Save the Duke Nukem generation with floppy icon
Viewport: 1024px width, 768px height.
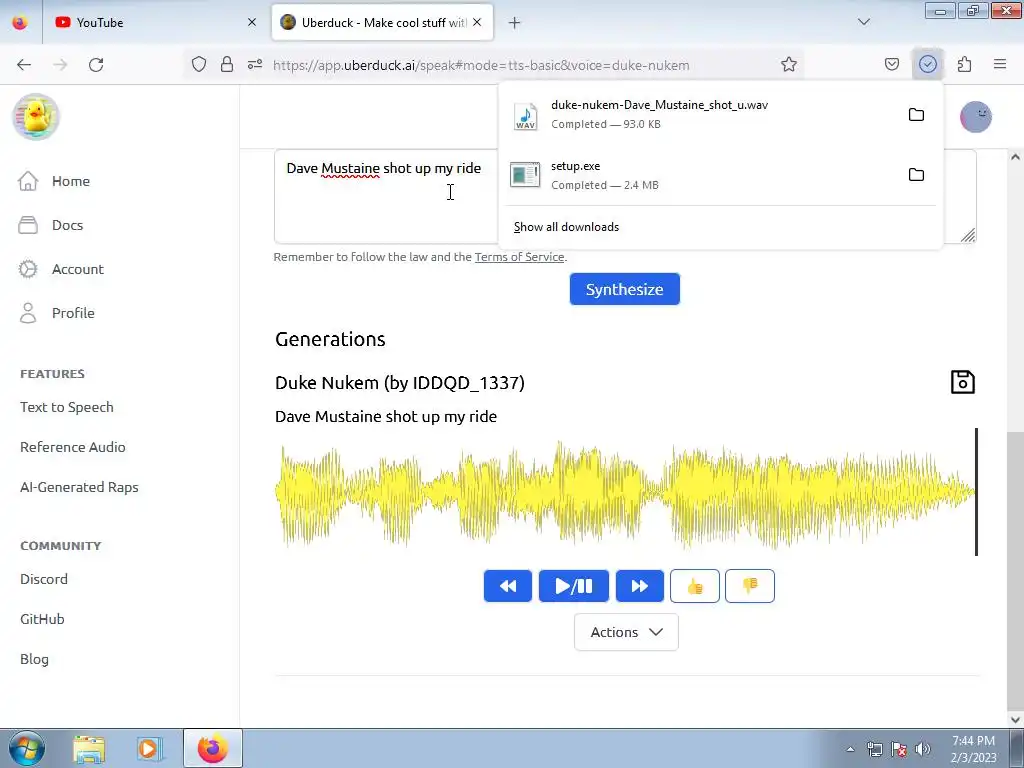click(963, 382)
